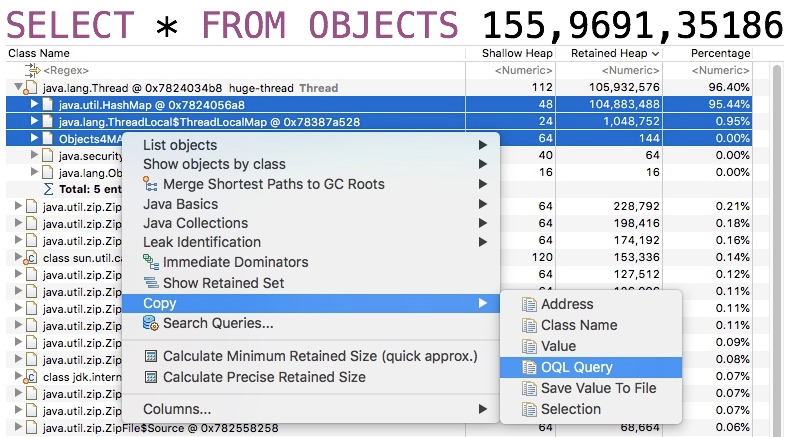Expand the ThreadLocal$ThreadLocalMap node
Viewport: 791px width, 437px height.
pos(34,121)
